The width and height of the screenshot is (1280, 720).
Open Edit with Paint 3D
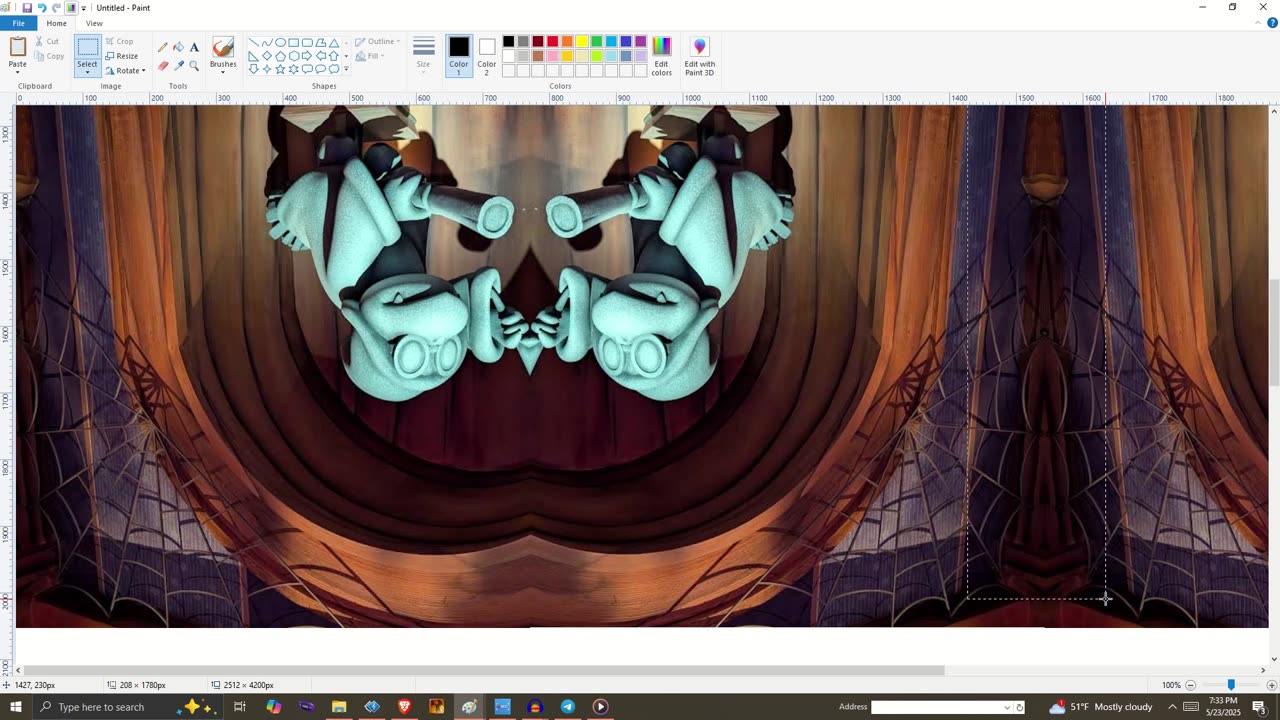(699, 57)
